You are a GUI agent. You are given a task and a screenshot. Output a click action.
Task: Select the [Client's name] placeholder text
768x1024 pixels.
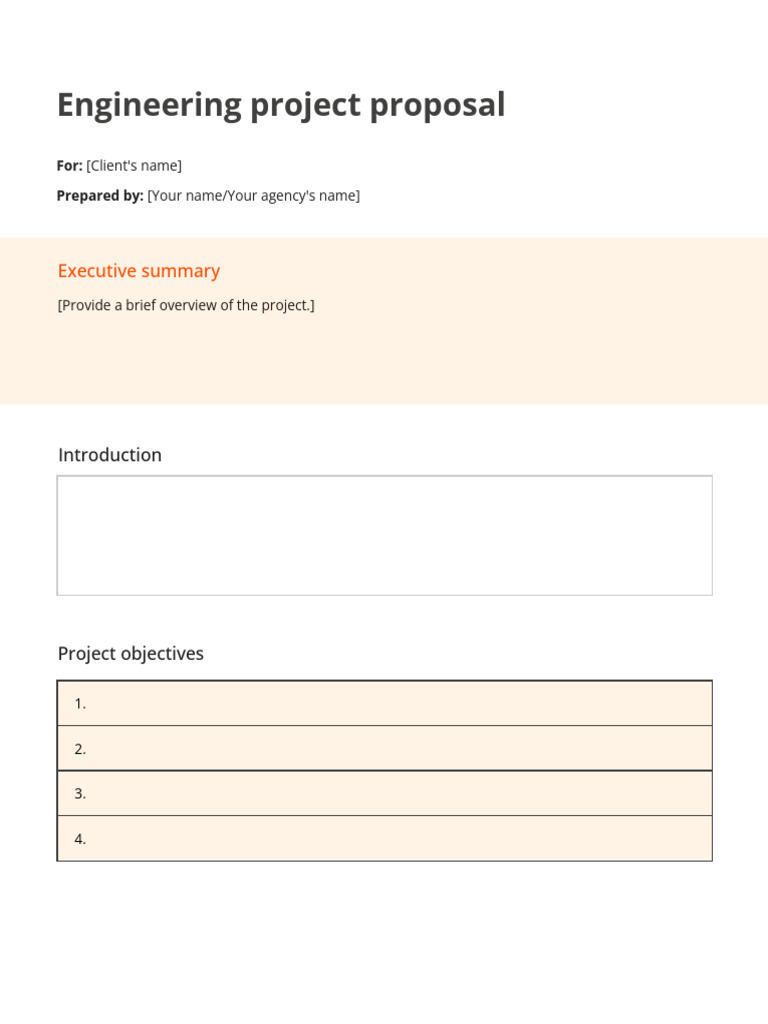pos(134,166)
